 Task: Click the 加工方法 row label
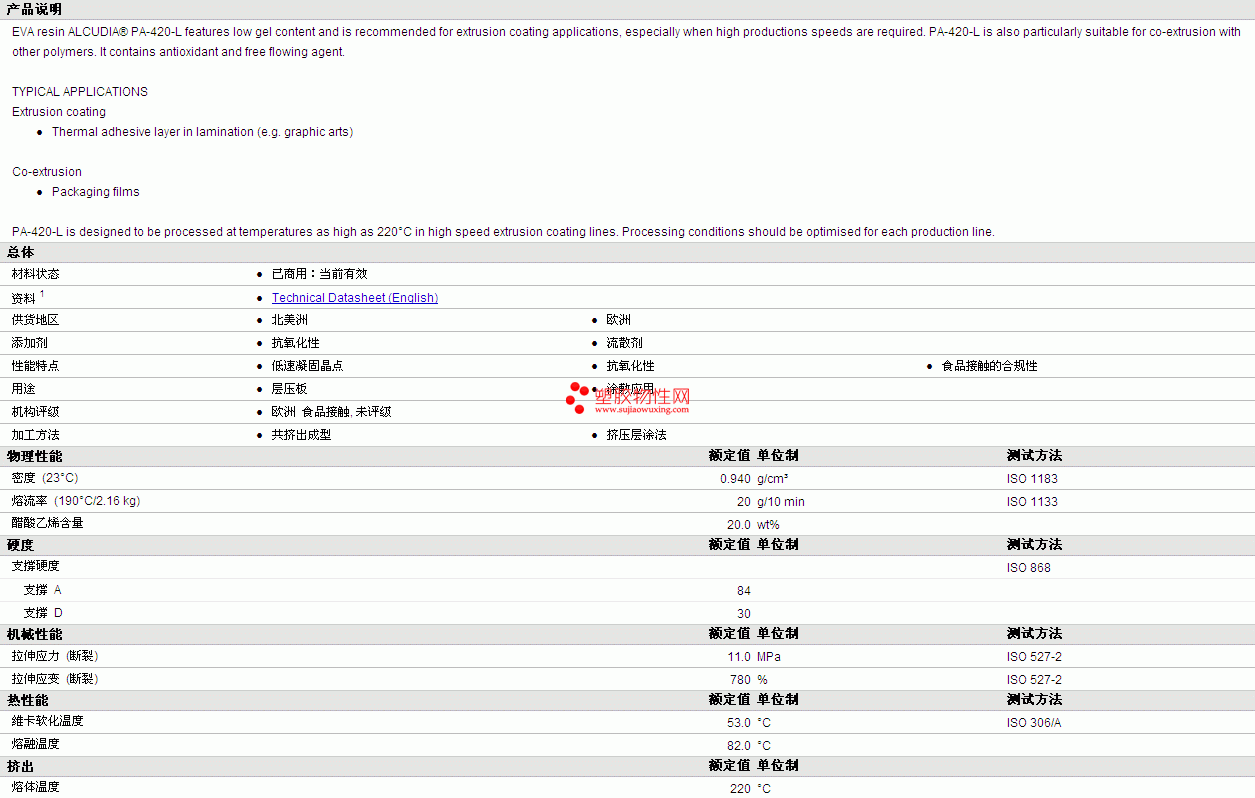[x=36, y=435]
